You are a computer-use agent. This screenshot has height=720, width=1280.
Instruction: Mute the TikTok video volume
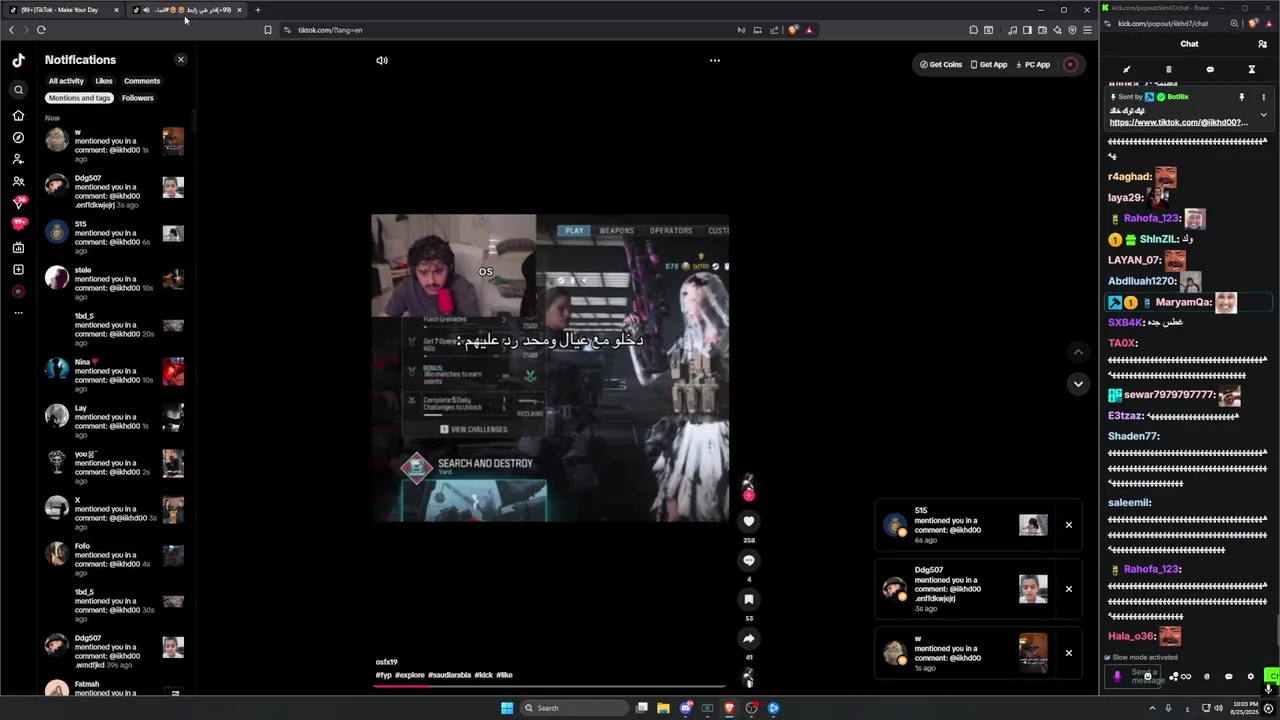pyautogui.click(x=382, y=60)
